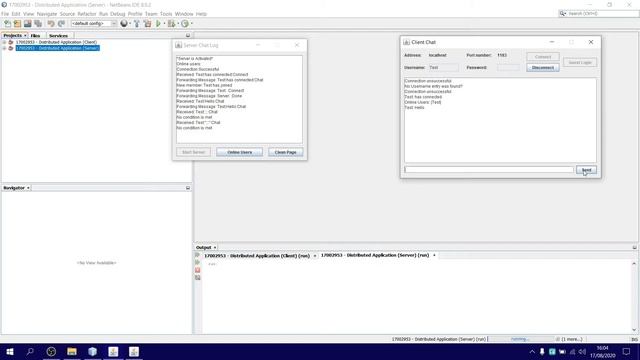Image resolution: width=640 pixels, height=360 pixels.
Task: Switch to the Services tab
Action: pos(58,36)
